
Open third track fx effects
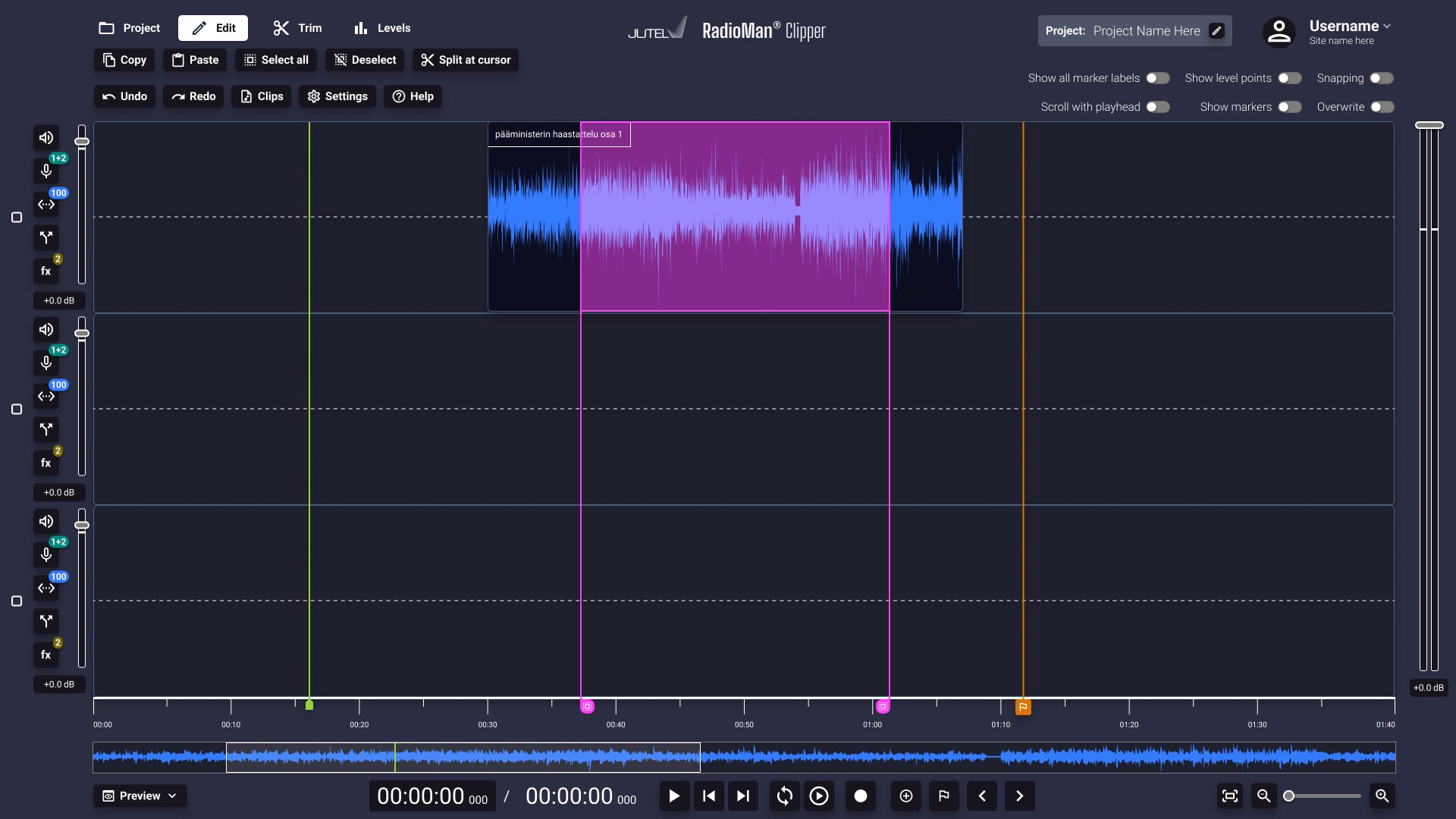pos(46,654)
